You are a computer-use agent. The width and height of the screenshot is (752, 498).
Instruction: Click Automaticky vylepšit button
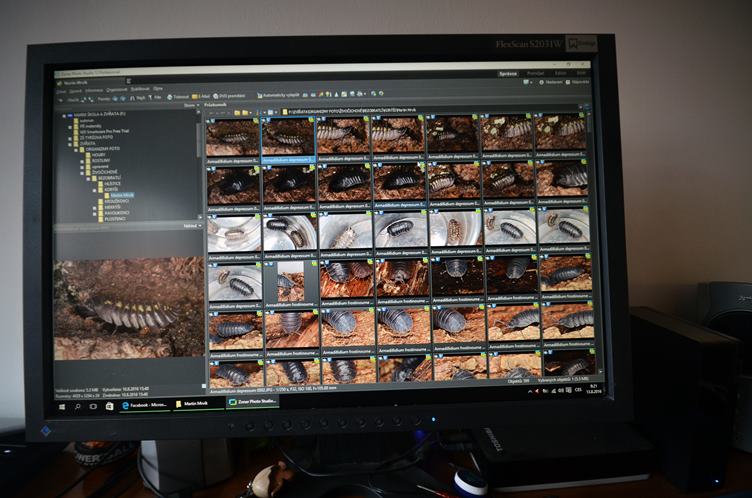tap(279, 95)
